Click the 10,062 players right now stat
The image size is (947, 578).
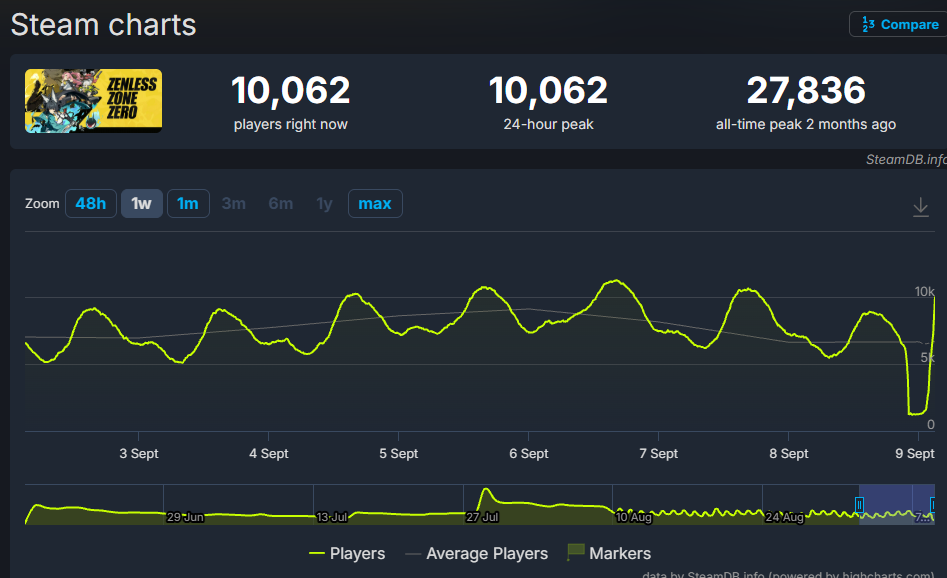[291, 102]
